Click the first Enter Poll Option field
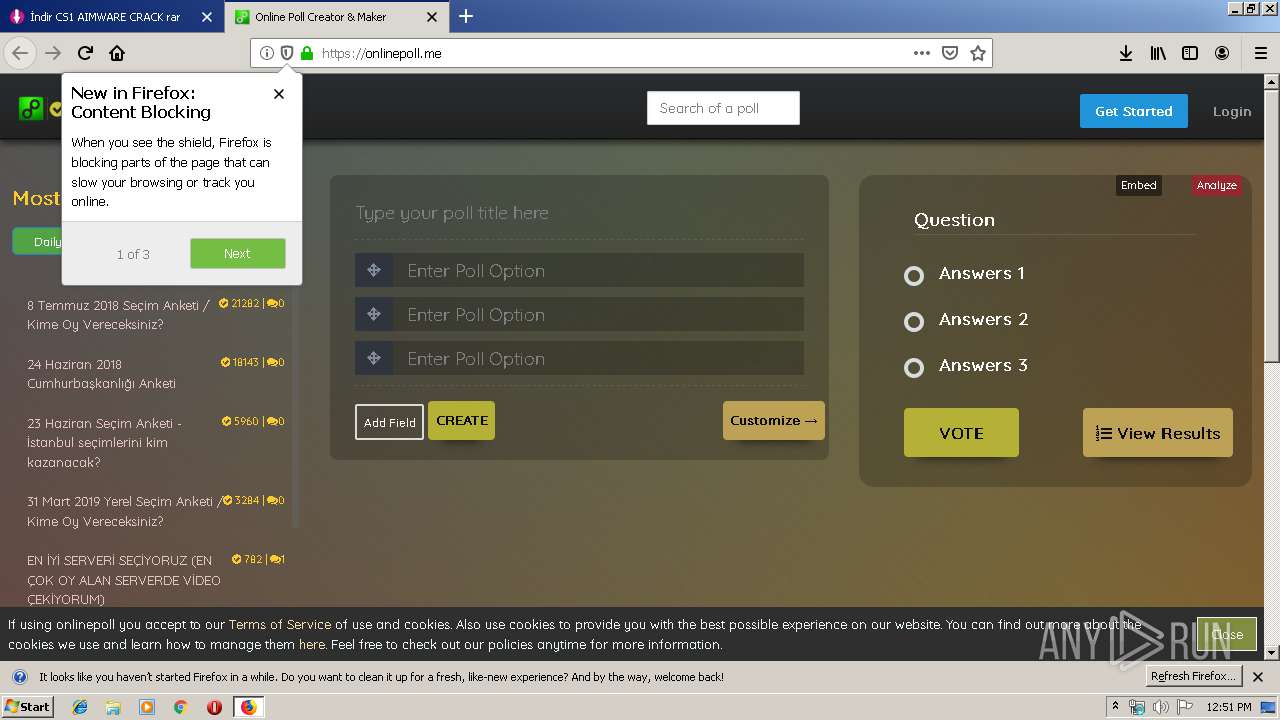Viewport: 1280px width, 720px height. point(598,270)
